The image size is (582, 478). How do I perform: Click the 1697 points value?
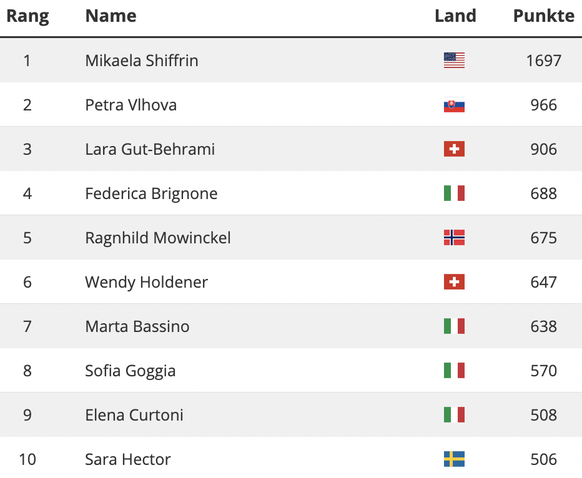(543, 60)
